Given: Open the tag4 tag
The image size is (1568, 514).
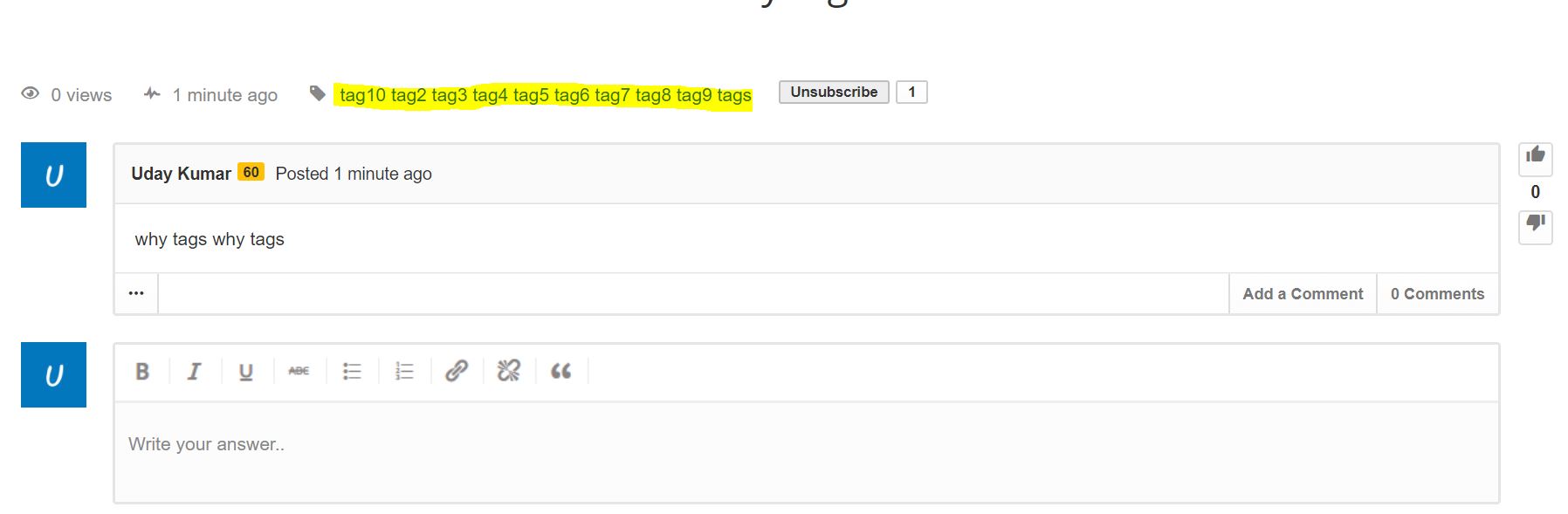Looking at the screenshot, I should click(490, 95).
